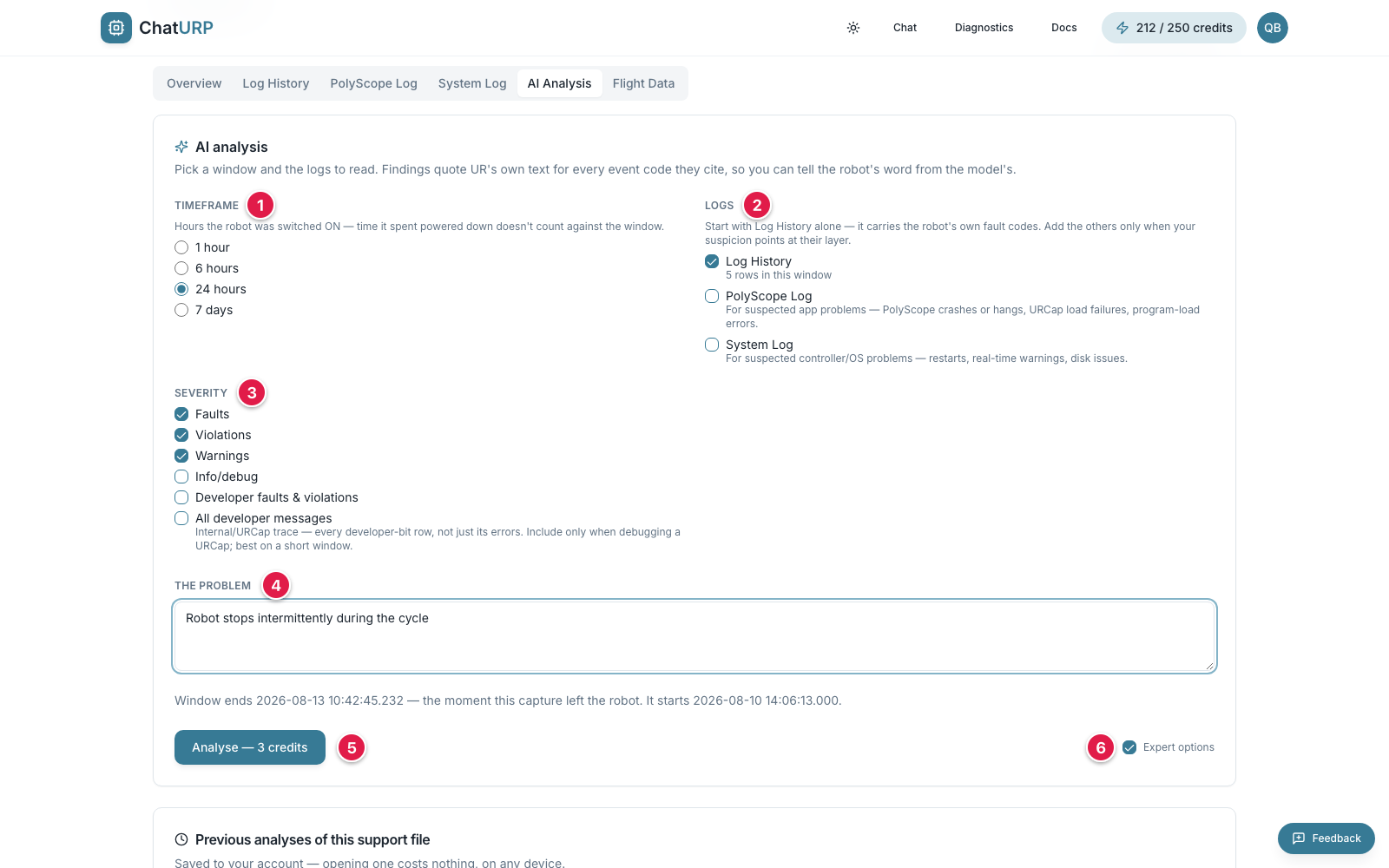Click the ChatURP chip logo icon
Screen dimensions: 1389x868
[x=116, y=28]
